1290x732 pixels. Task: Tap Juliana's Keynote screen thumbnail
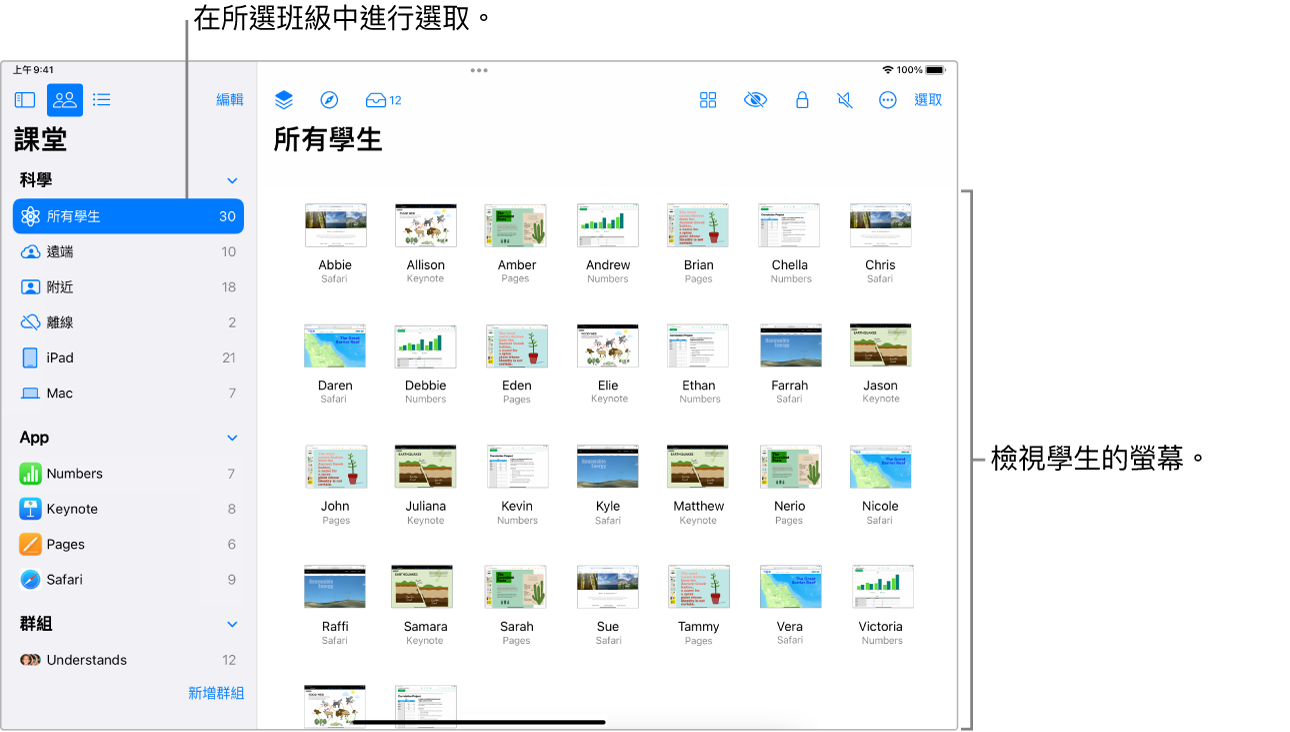tap(426, 466)
